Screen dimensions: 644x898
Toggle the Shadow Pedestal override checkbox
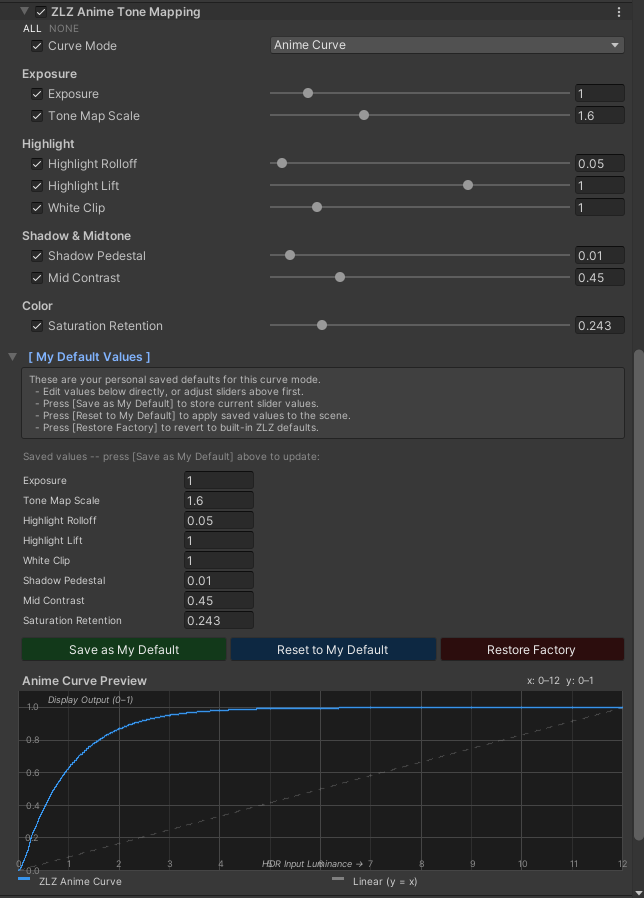pyautogui.click(x=37, y=256)
